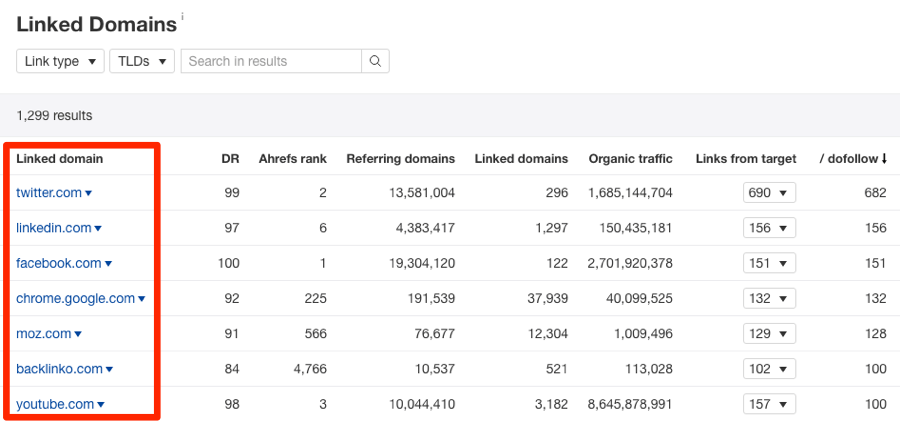Click linked domains value 37,939

pyautogui.click(x=548, y=299)
